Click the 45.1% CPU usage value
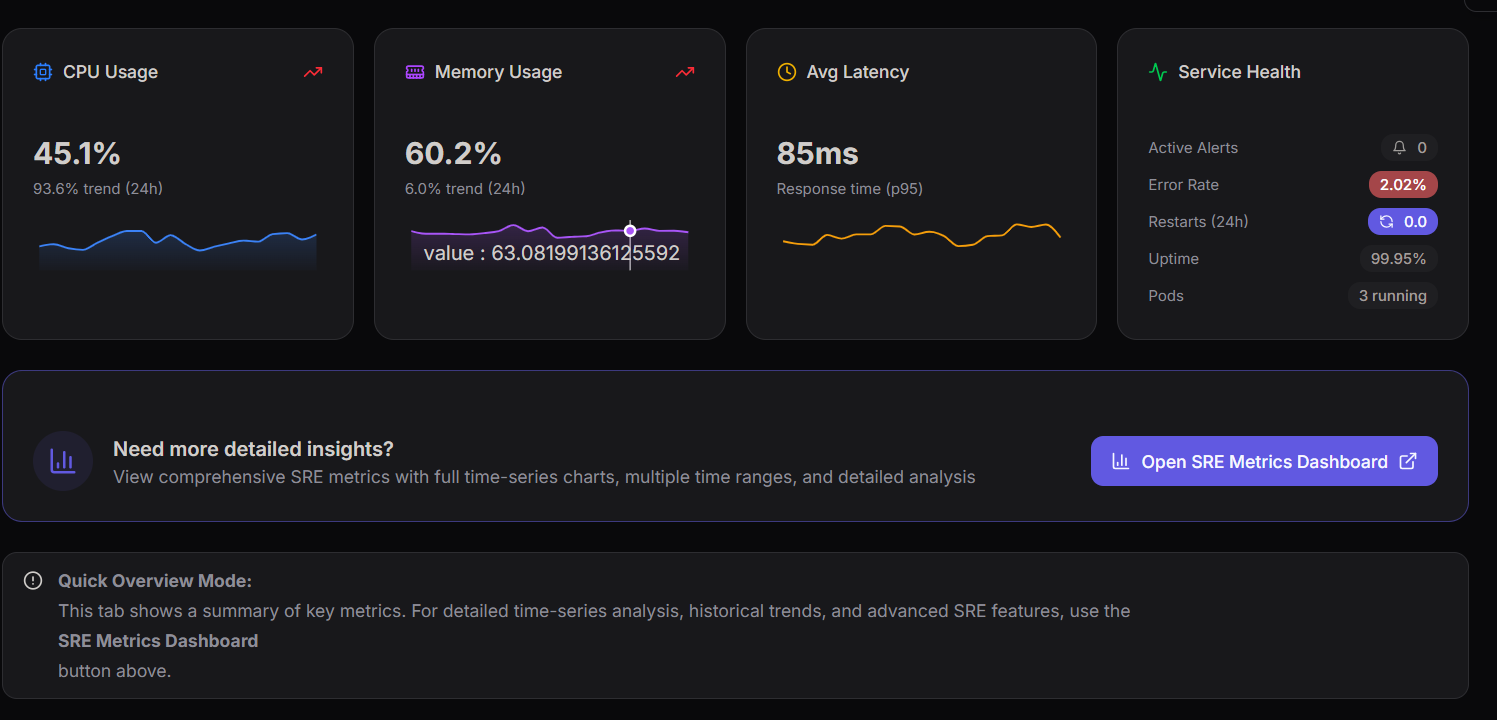 click(x=77, y=153)
